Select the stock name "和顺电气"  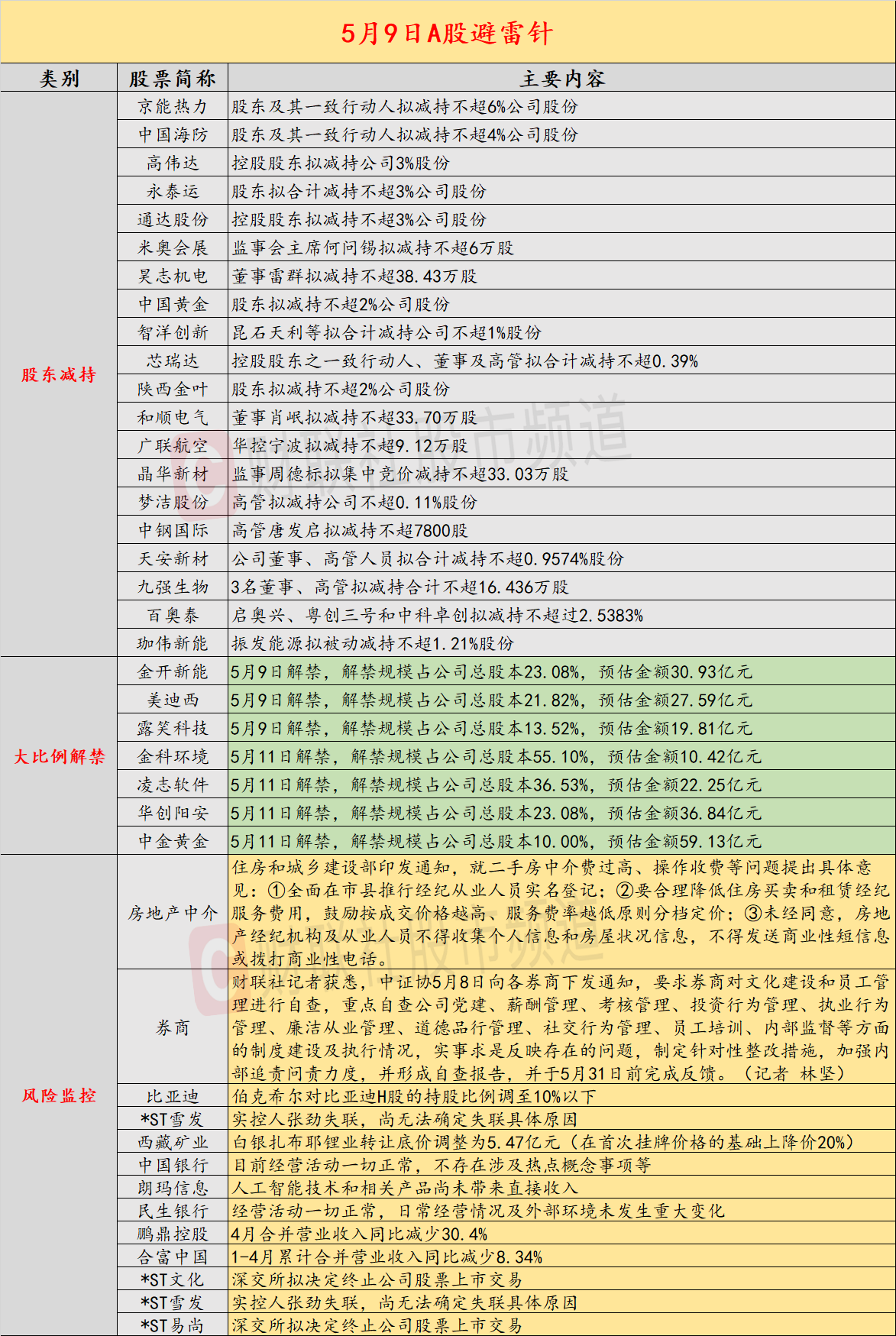(x=173, y=417)
